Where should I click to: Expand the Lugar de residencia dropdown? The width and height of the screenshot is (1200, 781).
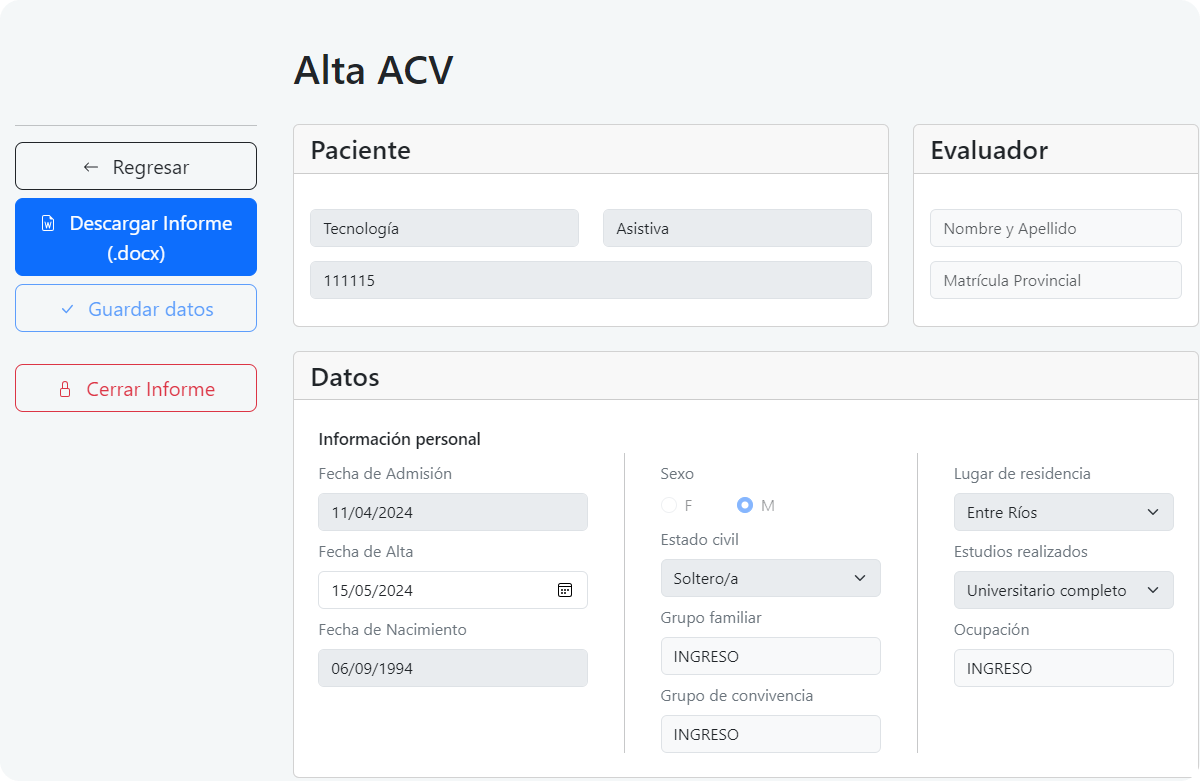tap(1063, 512)
